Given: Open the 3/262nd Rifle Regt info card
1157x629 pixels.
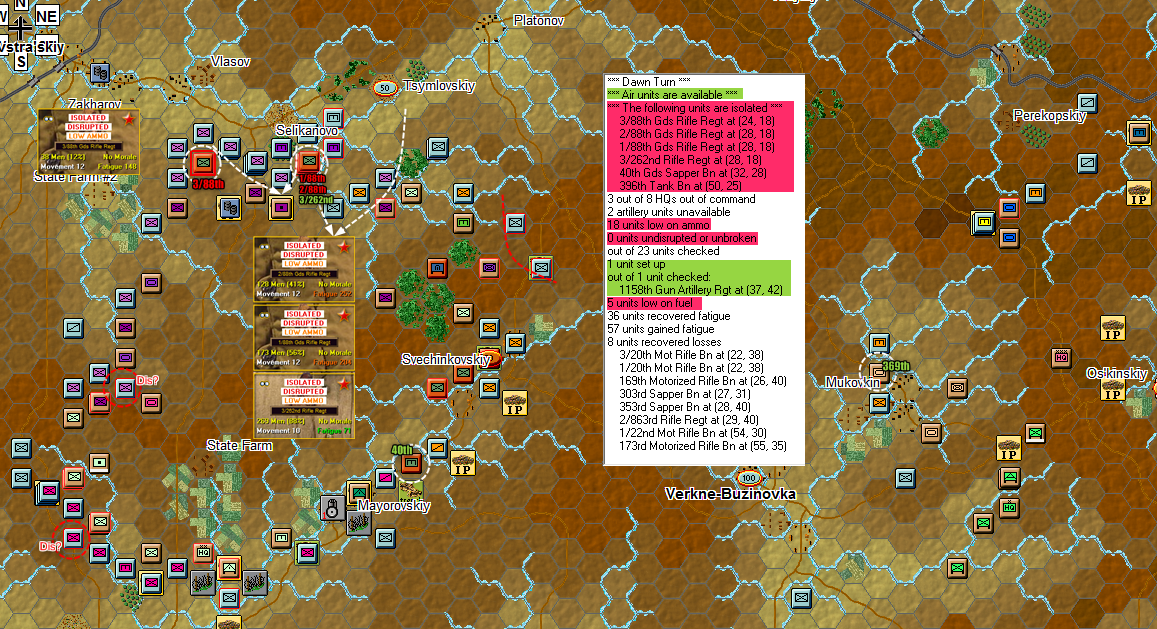Looking at the screenshot, I should point(304,407).
